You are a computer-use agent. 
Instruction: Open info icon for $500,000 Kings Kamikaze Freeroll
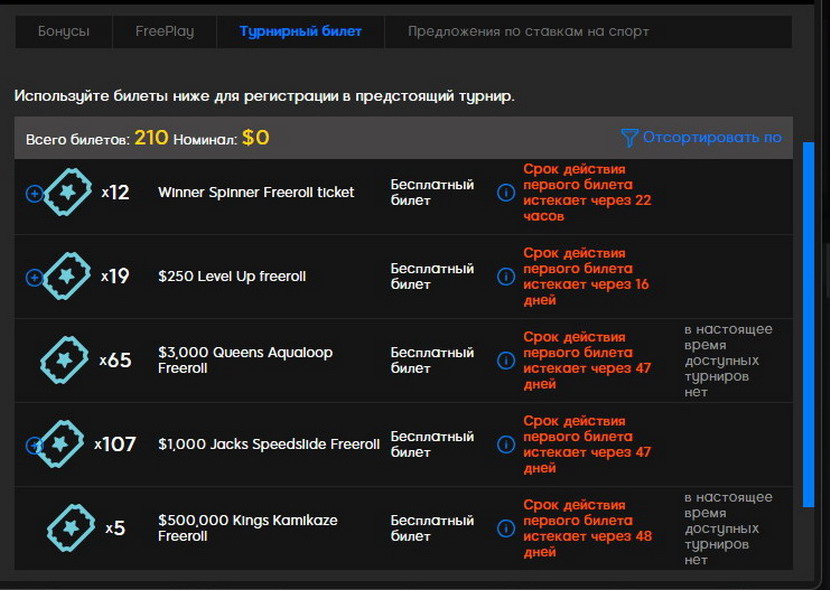(506, 529)
